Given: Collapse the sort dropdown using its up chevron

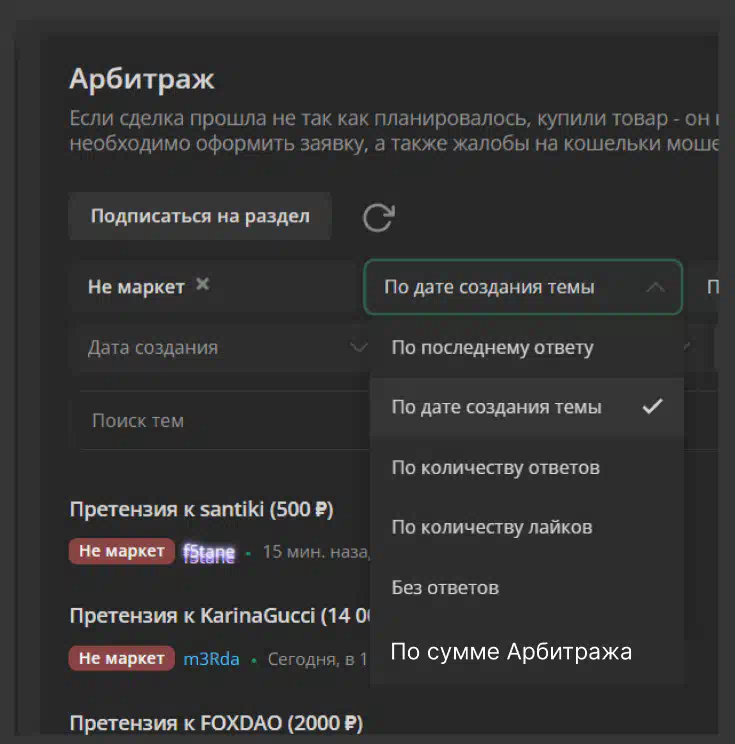Looking at the screenshot, I should pyautogui.click(x=655, y=287).
